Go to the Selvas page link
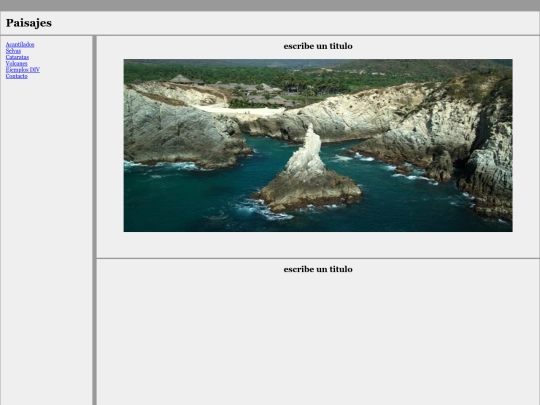The width and height of the screenshot is (540, 405). (x=13, y=51)
